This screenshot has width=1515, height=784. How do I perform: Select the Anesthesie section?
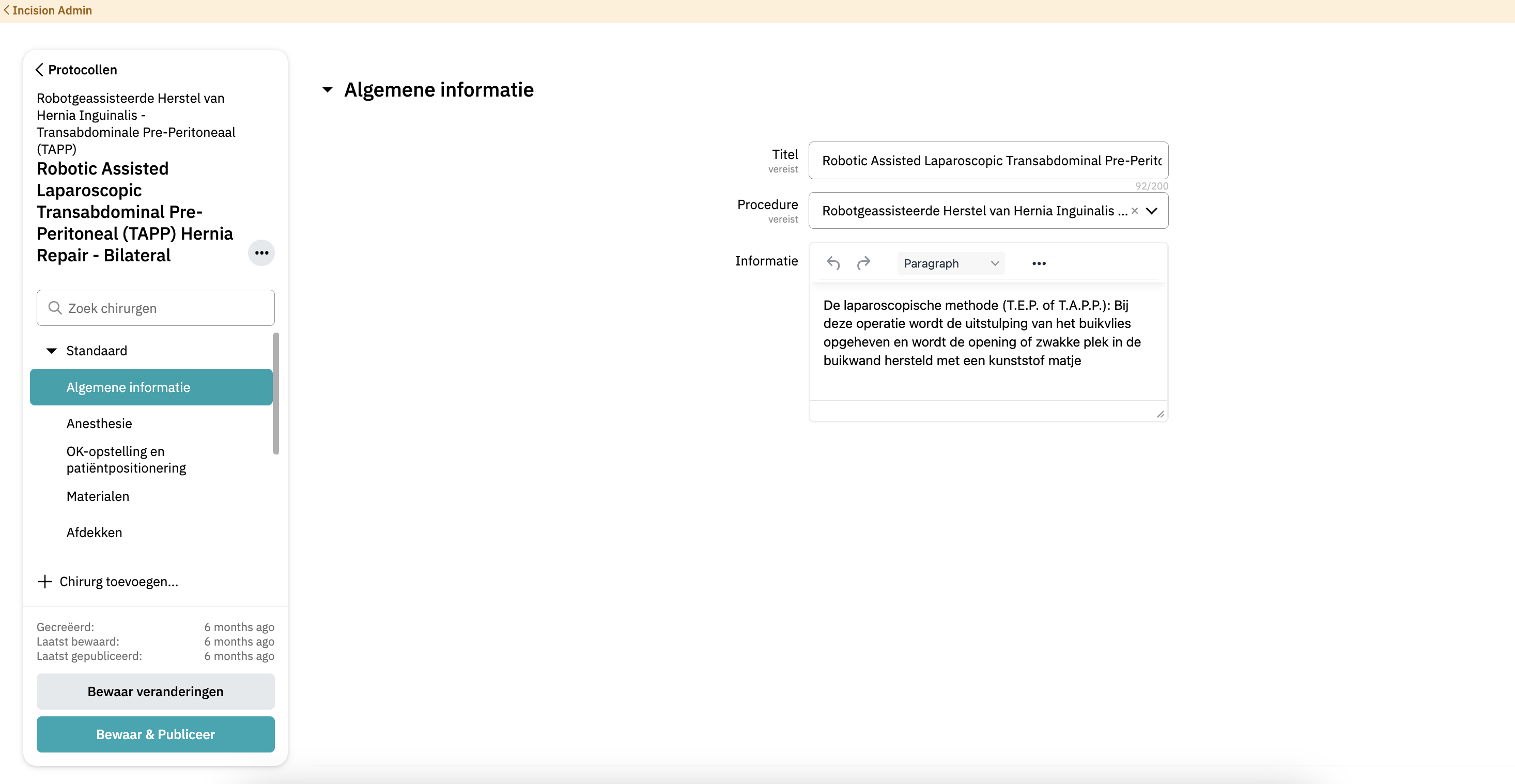coord(99,423)
